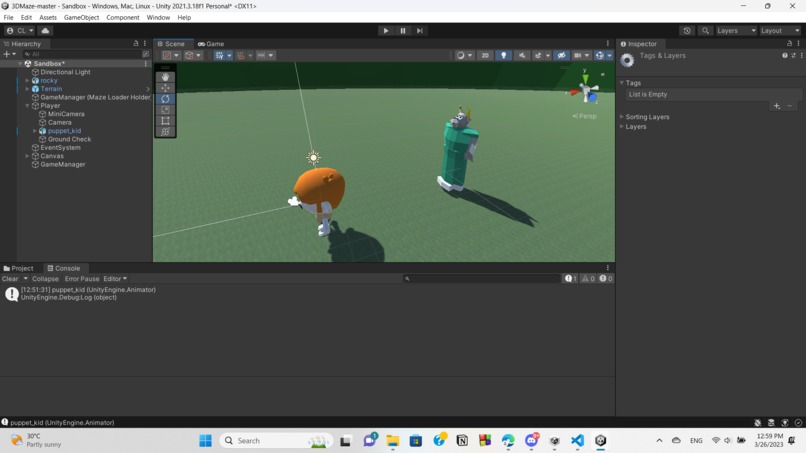Open account CL dropdown
This screenshot has height=453, width=806.
pyautogui.click(x=20, y=30)
